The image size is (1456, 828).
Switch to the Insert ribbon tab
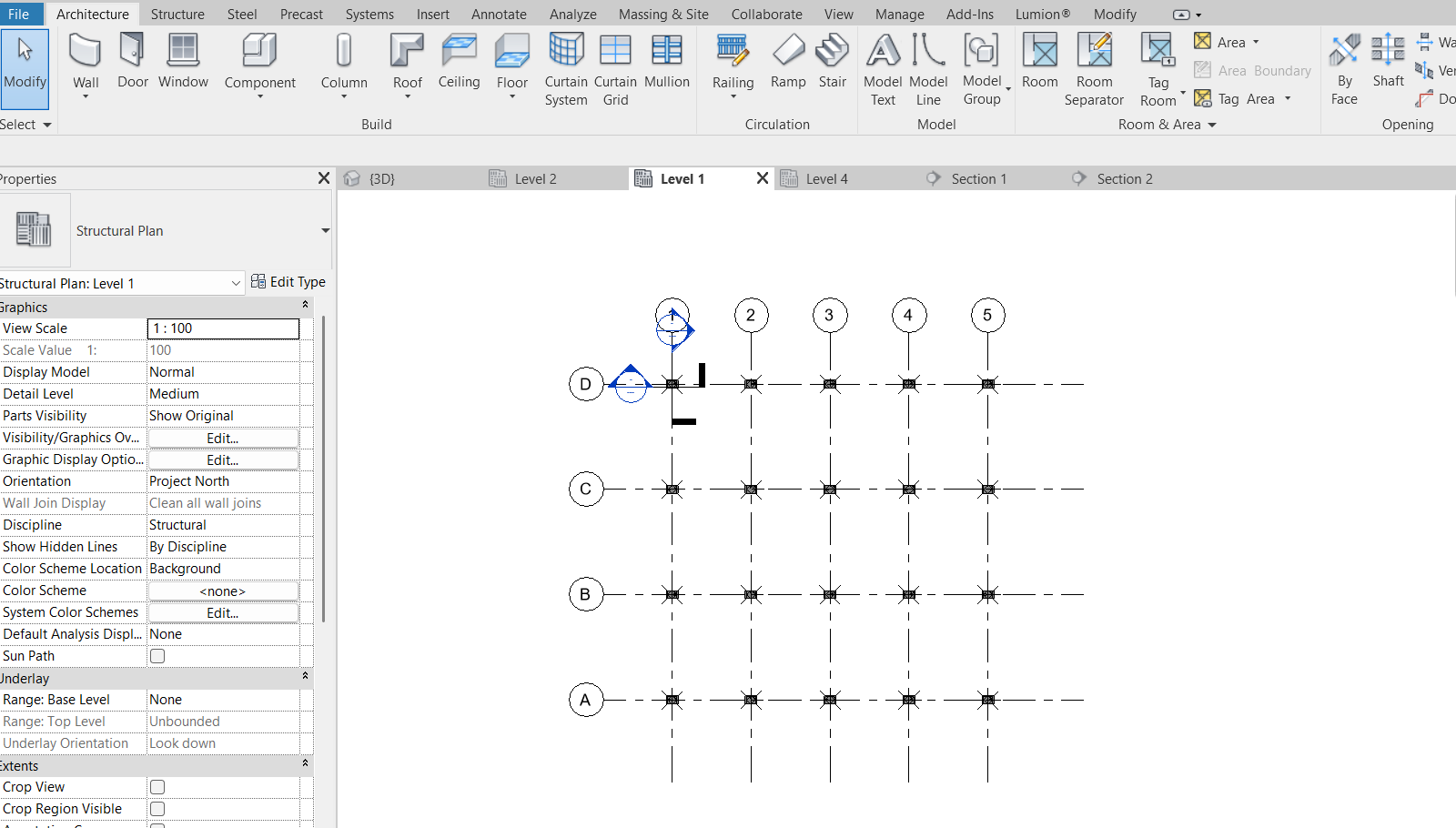432,14
